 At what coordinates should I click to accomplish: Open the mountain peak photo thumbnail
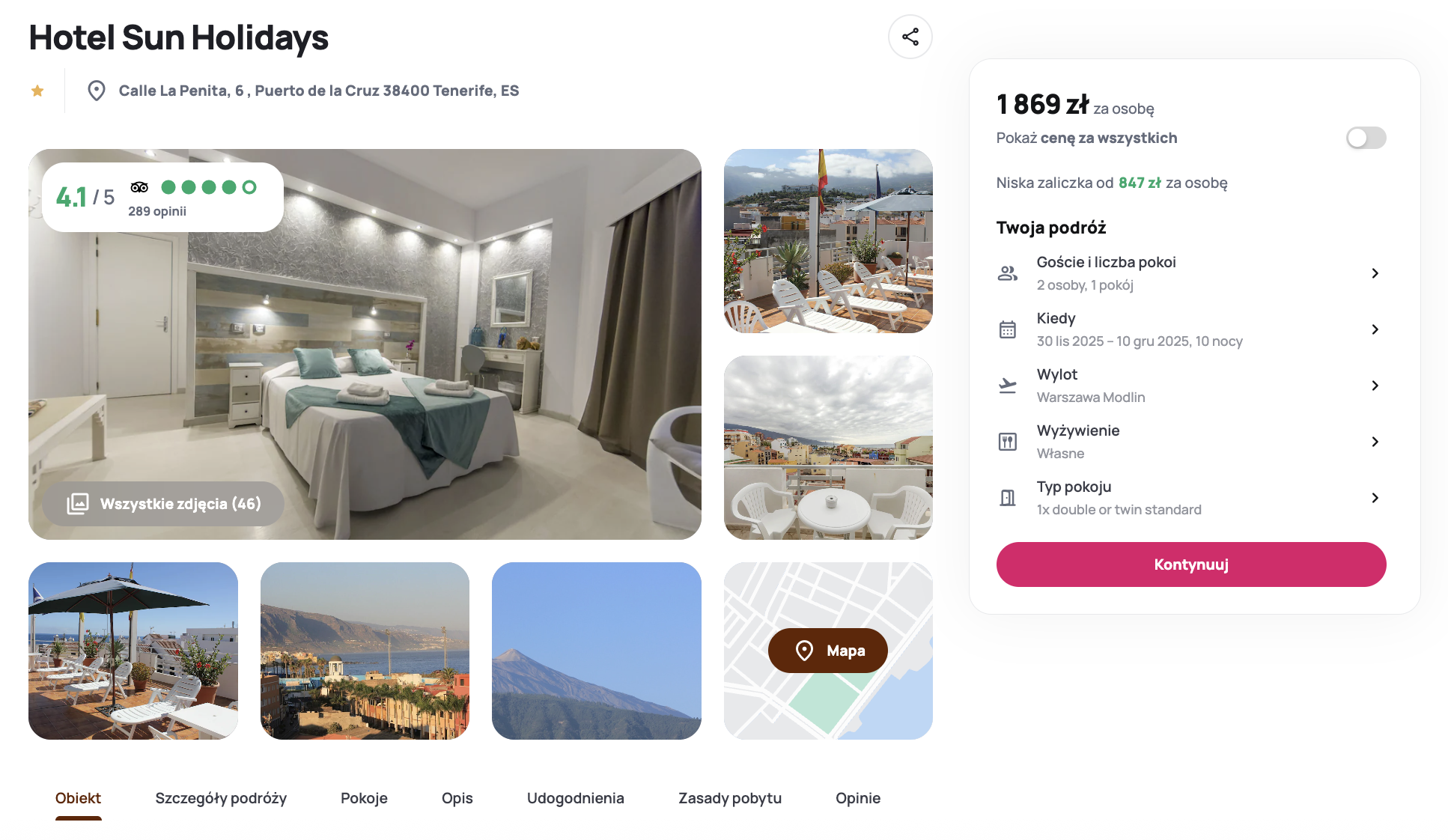596,651
